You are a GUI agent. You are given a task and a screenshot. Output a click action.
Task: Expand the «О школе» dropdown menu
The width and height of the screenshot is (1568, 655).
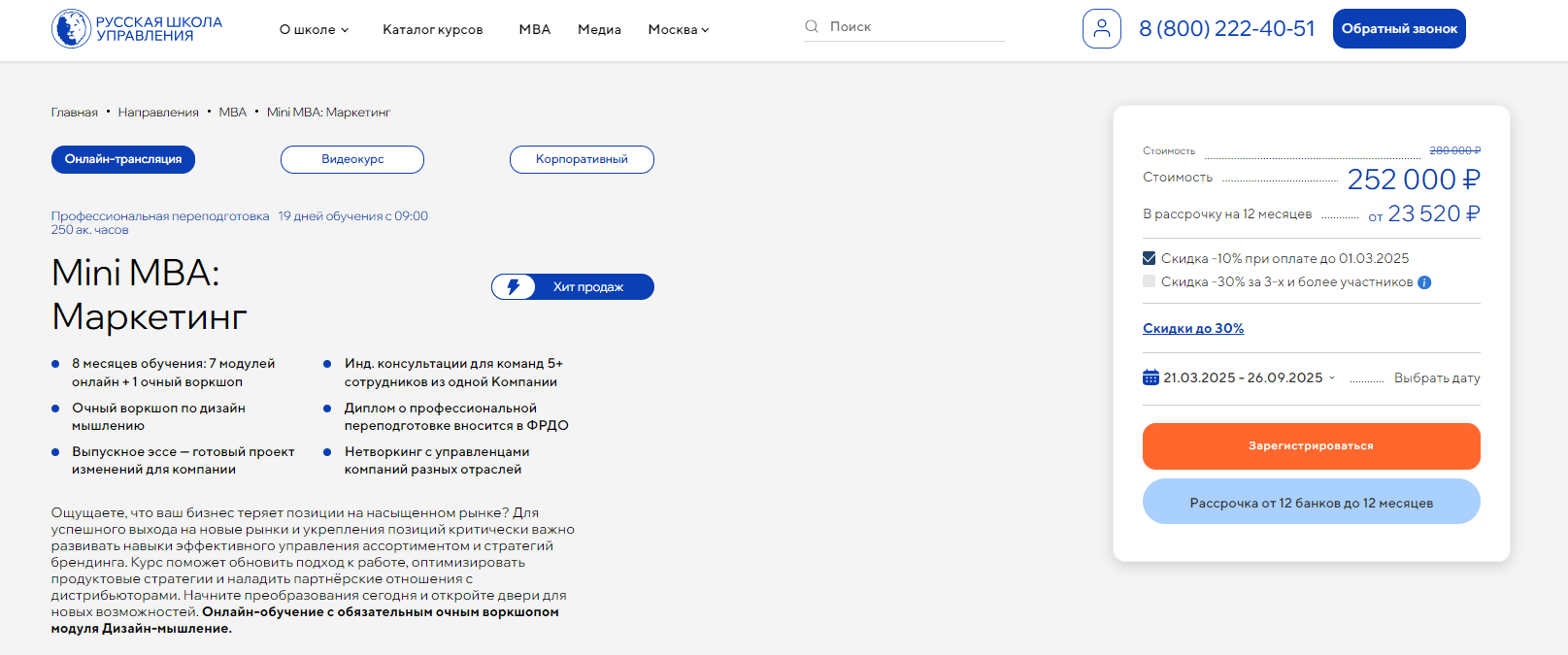tap(314, 30)
